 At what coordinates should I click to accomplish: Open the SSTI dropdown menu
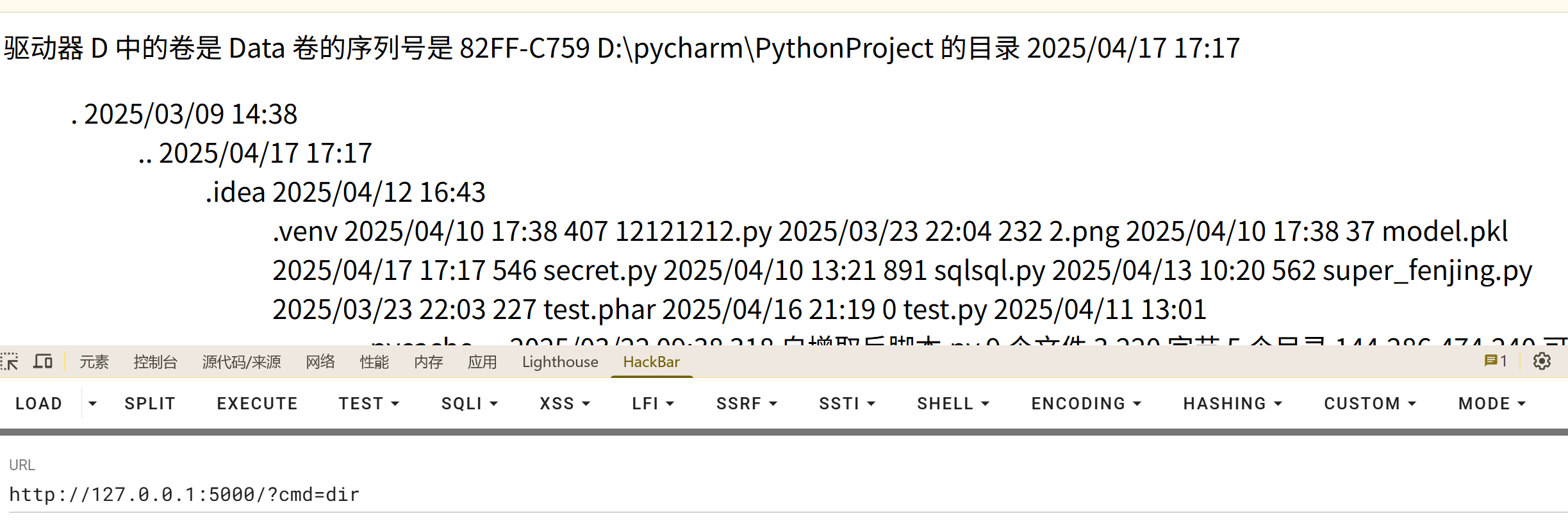(x=847, y=404)
